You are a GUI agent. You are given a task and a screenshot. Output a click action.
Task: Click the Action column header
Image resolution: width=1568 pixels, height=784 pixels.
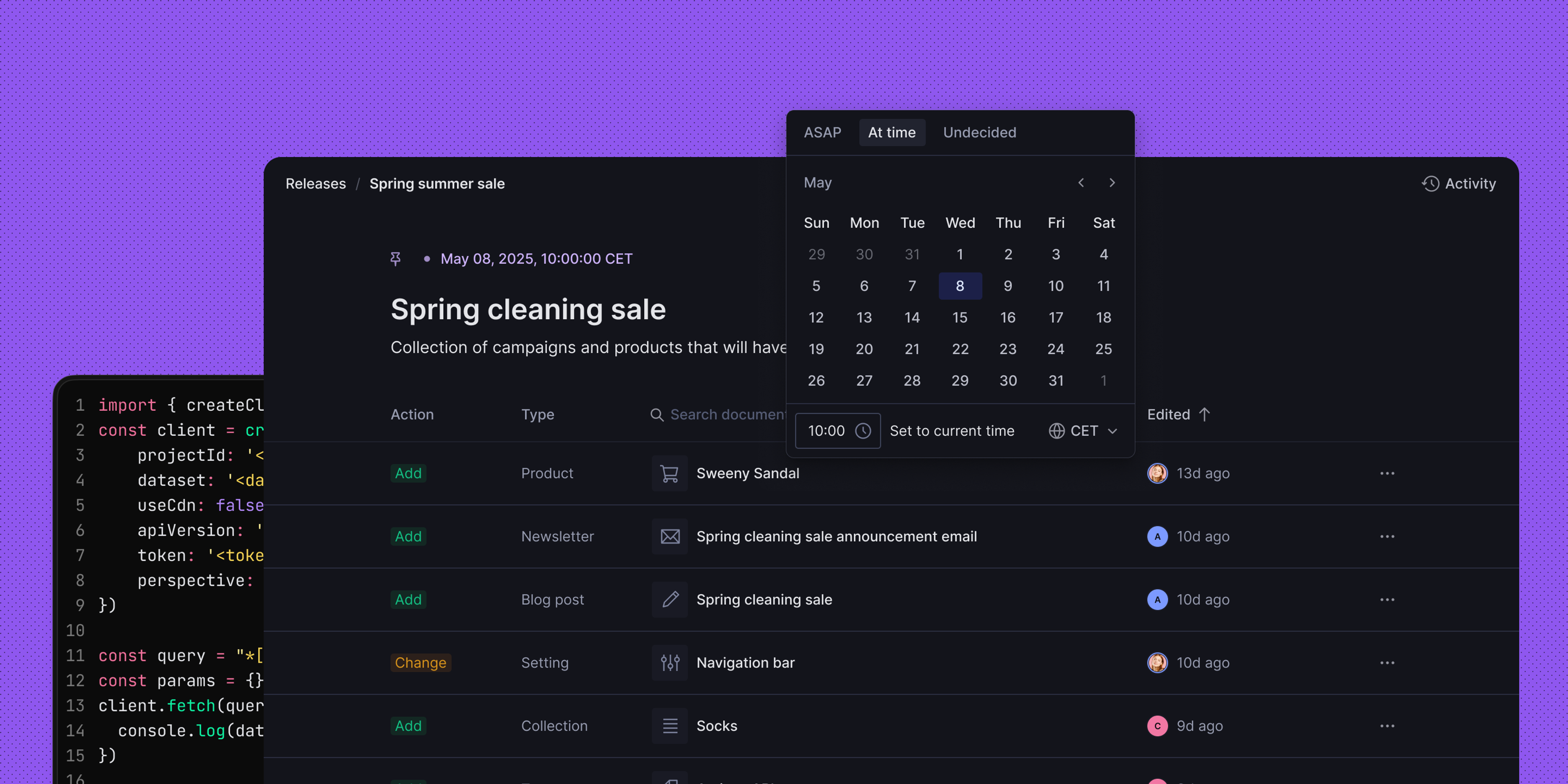point(412,414)
